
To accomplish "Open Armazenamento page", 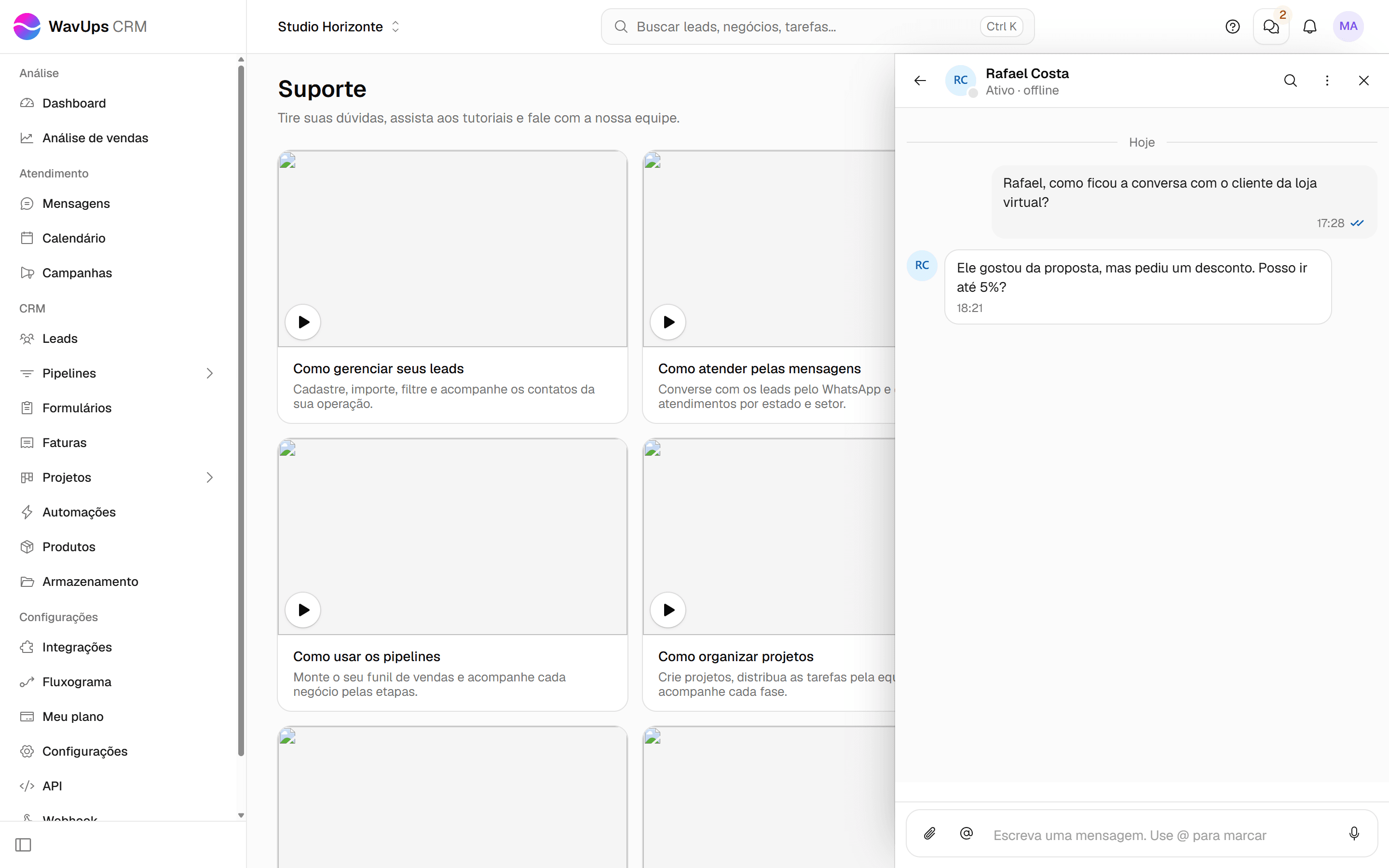I will 119,582.
